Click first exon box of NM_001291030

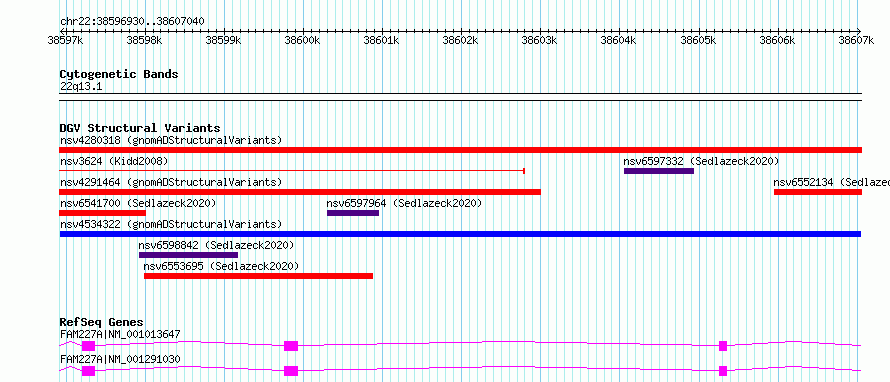89,371
